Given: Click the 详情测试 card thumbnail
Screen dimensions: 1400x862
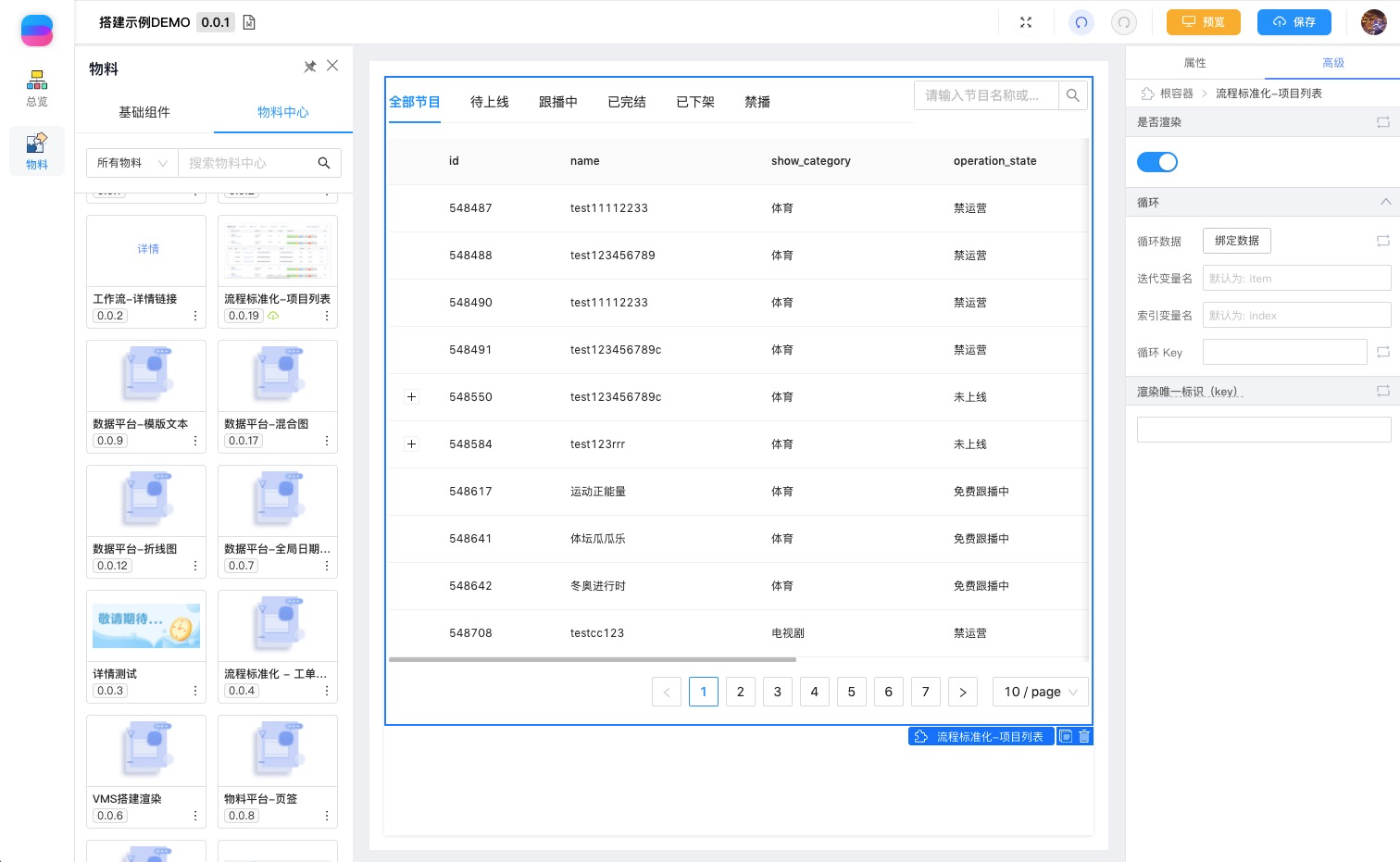Looking at the screenshot, I should (x=146, y=625).
